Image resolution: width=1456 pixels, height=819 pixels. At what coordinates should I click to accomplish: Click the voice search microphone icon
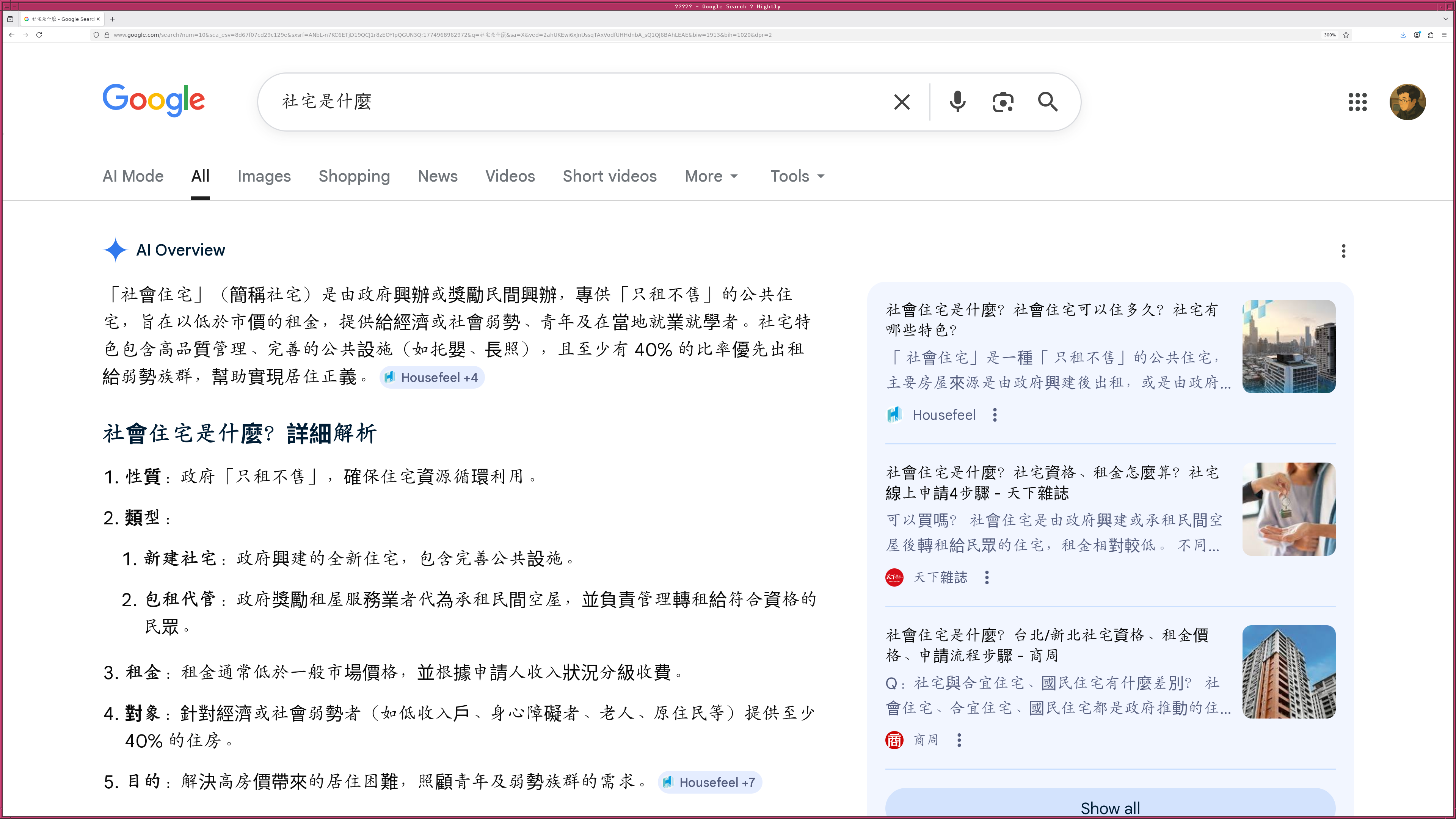(957, 102)
